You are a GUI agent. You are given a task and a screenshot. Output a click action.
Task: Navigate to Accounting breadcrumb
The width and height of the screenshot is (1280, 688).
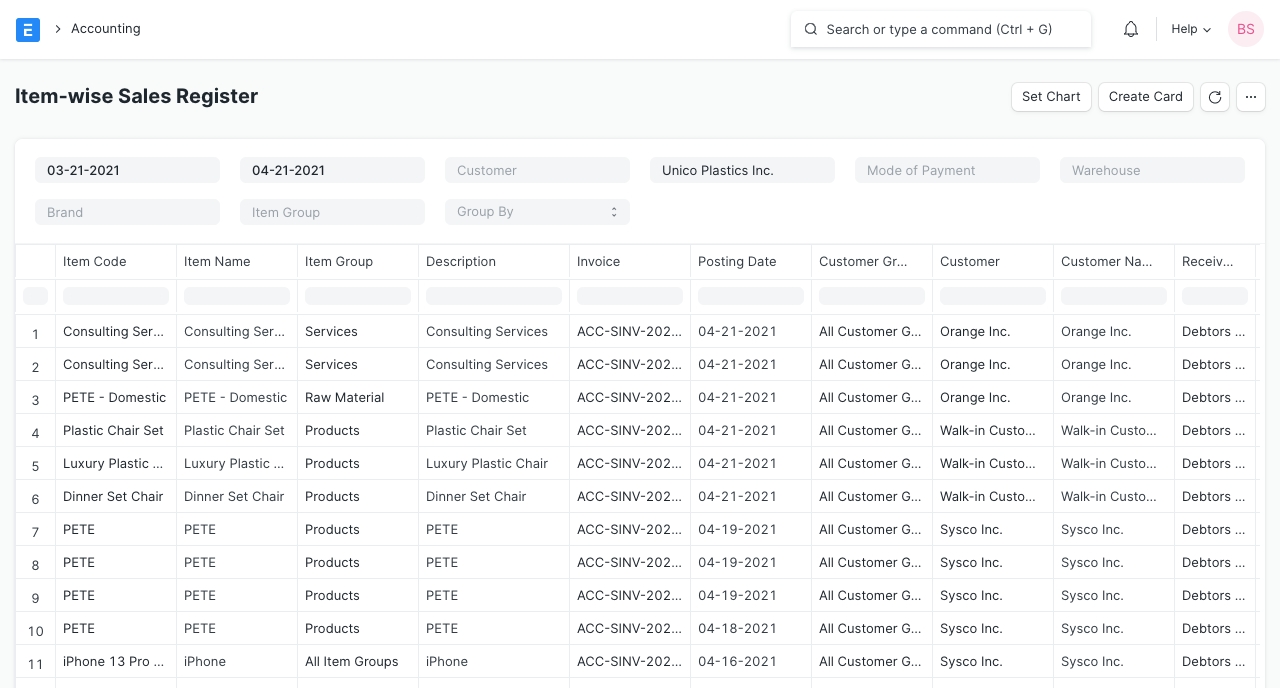point(105,29)
